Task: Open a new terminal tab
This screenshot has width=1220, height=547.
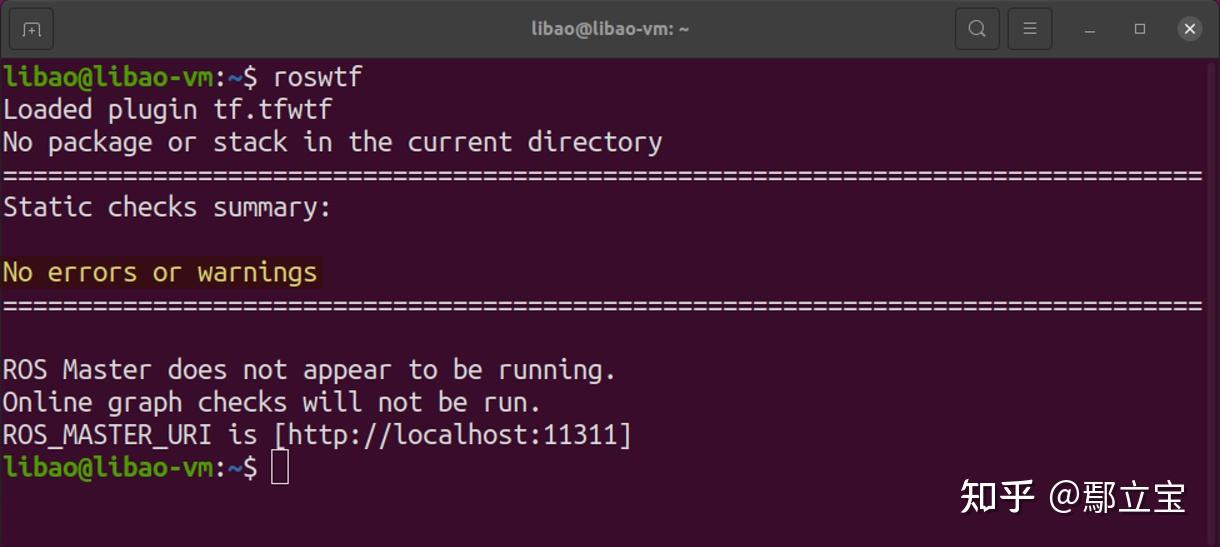Action: (31, 29)
